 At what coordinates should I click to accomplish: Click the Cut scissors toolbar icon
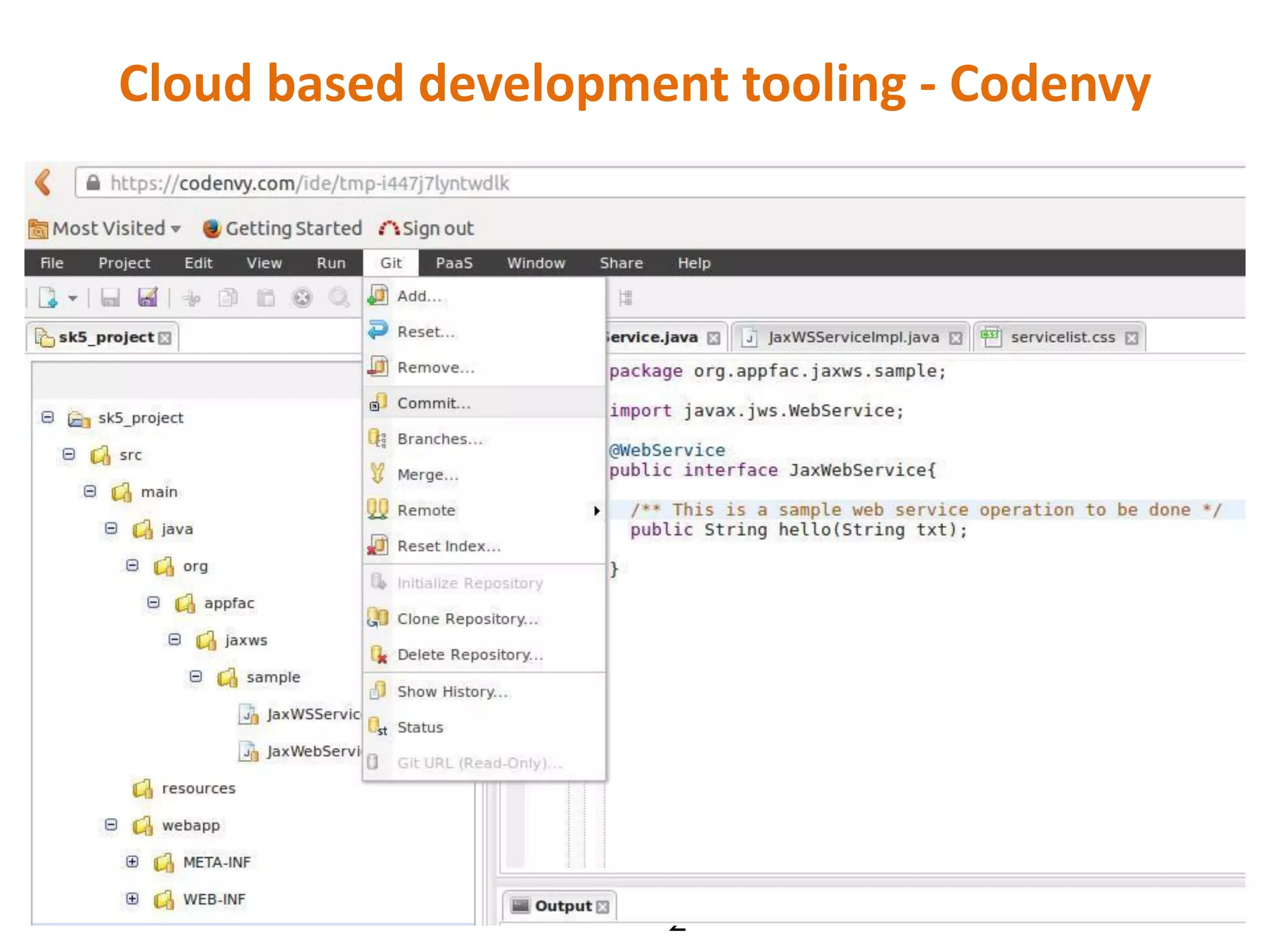(192, 299)
